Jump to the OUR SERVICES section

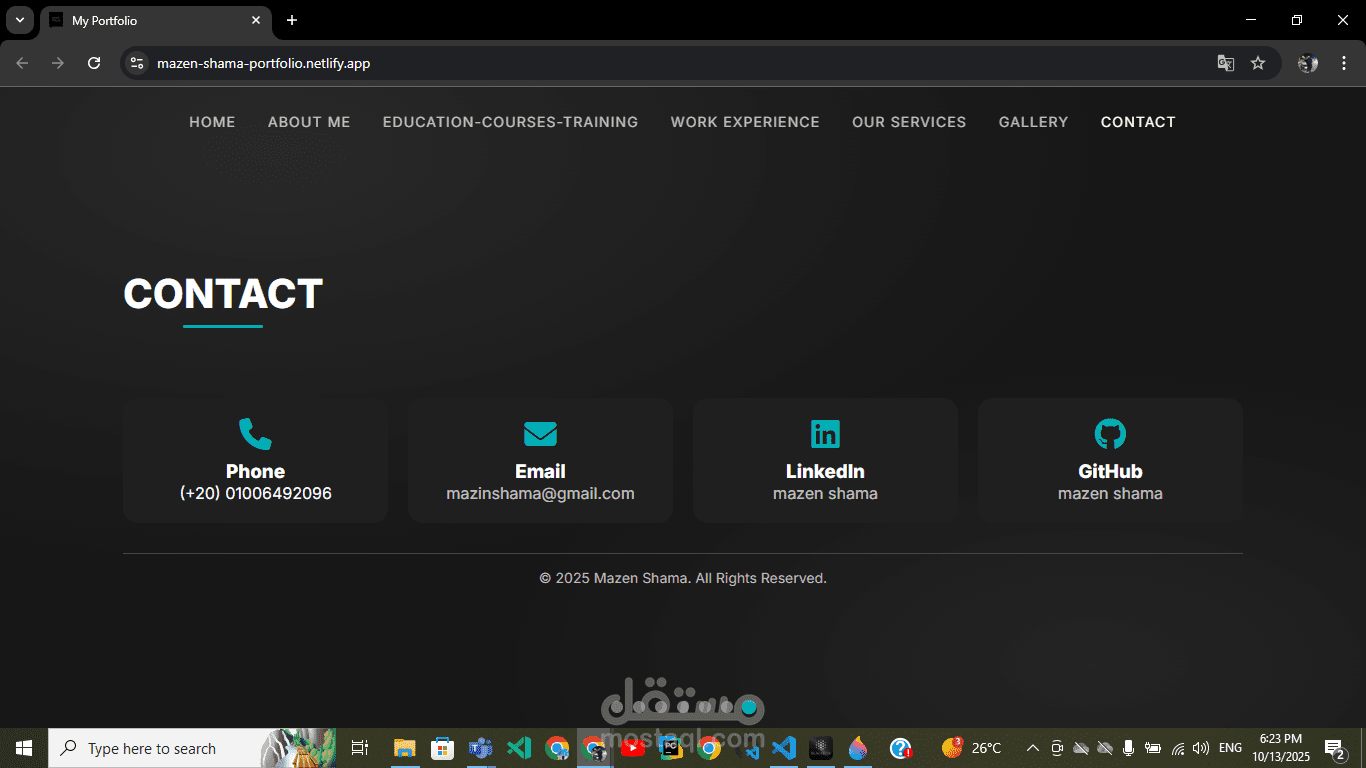point(909,122)
